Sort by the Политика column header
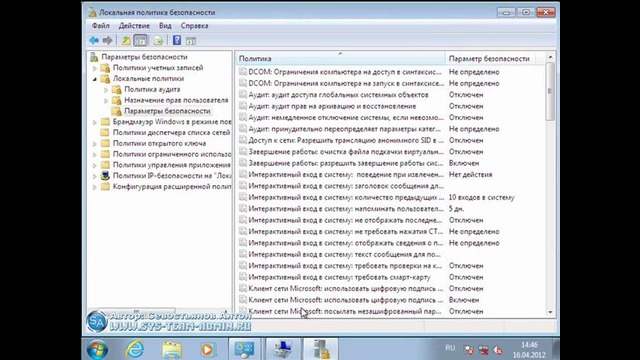The height and width of the screenshot is (360, 640). click(x=340, y=58)
